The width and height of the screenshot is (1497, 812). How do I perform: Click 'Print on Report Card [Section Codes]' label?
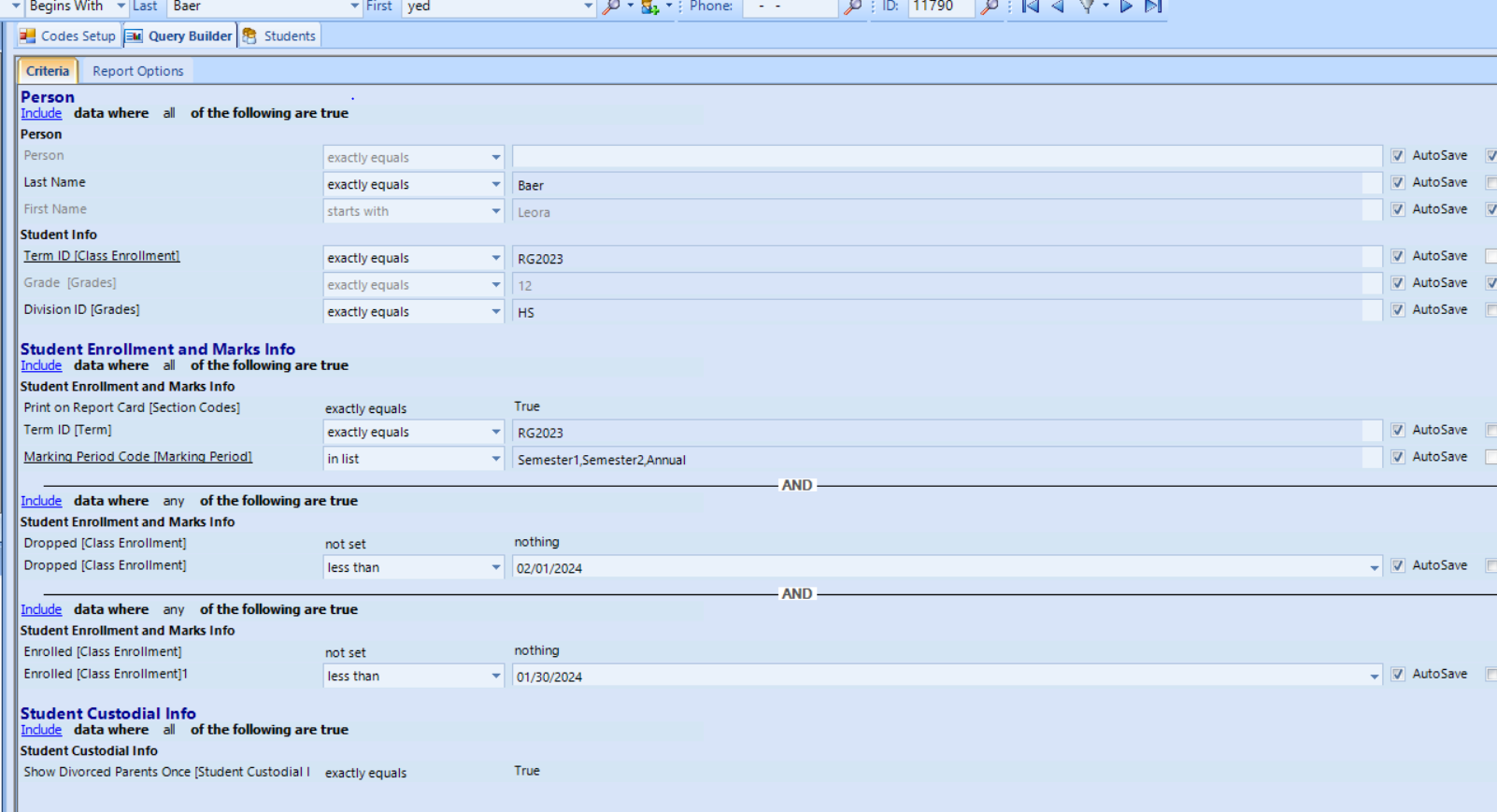132,407
